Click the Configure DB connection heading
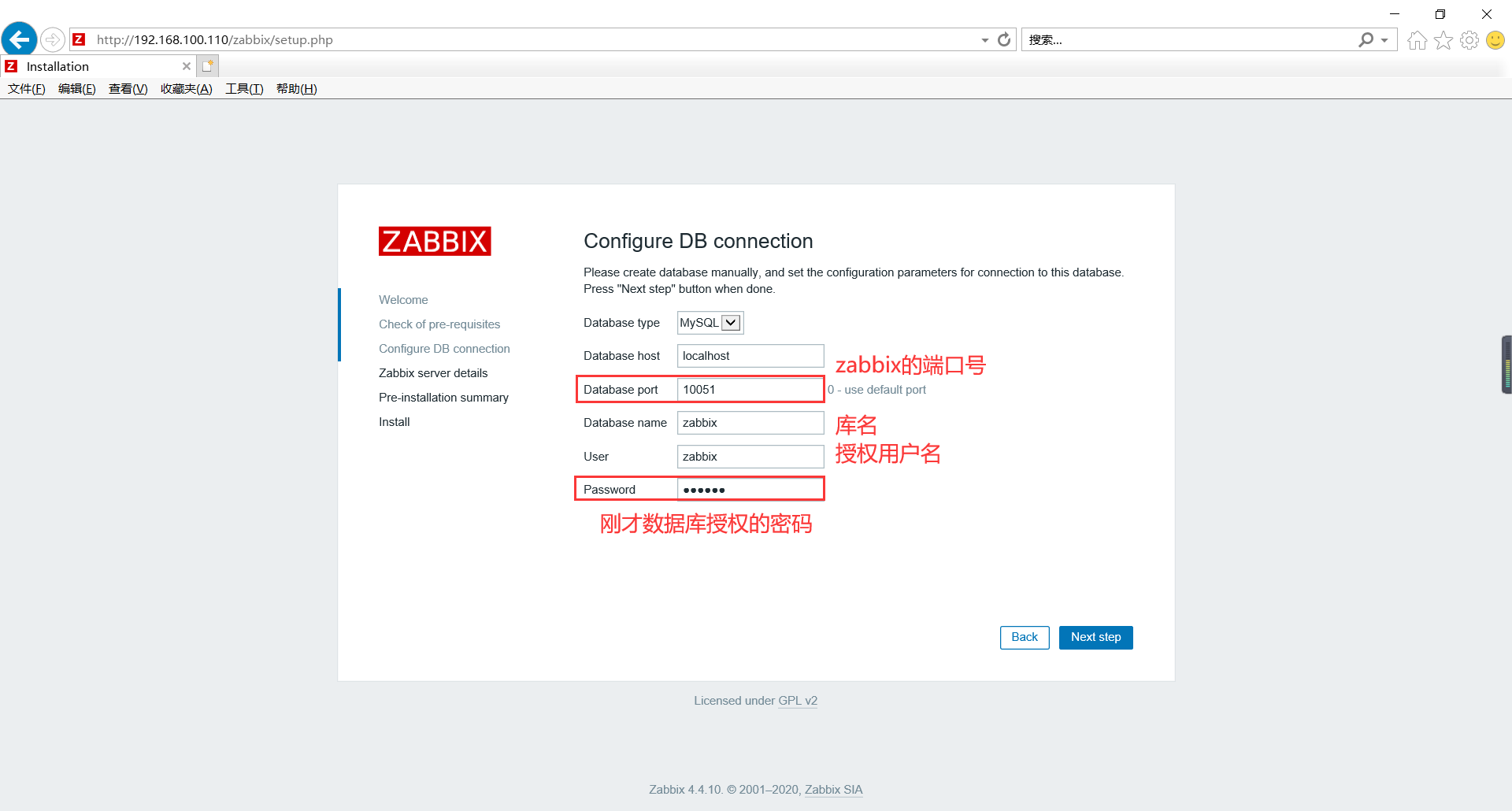The height and width of the screenshot is (811, 1512). pyautogui.click(x=699, y=241)
